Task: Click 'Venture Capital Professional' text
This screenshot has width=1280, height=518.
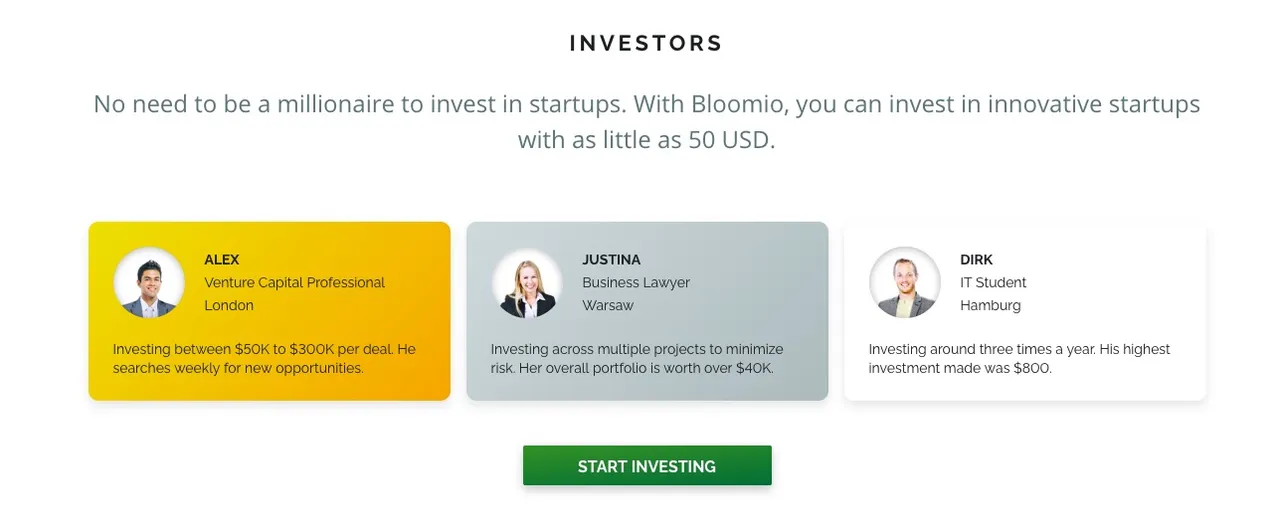Action: 295,283
